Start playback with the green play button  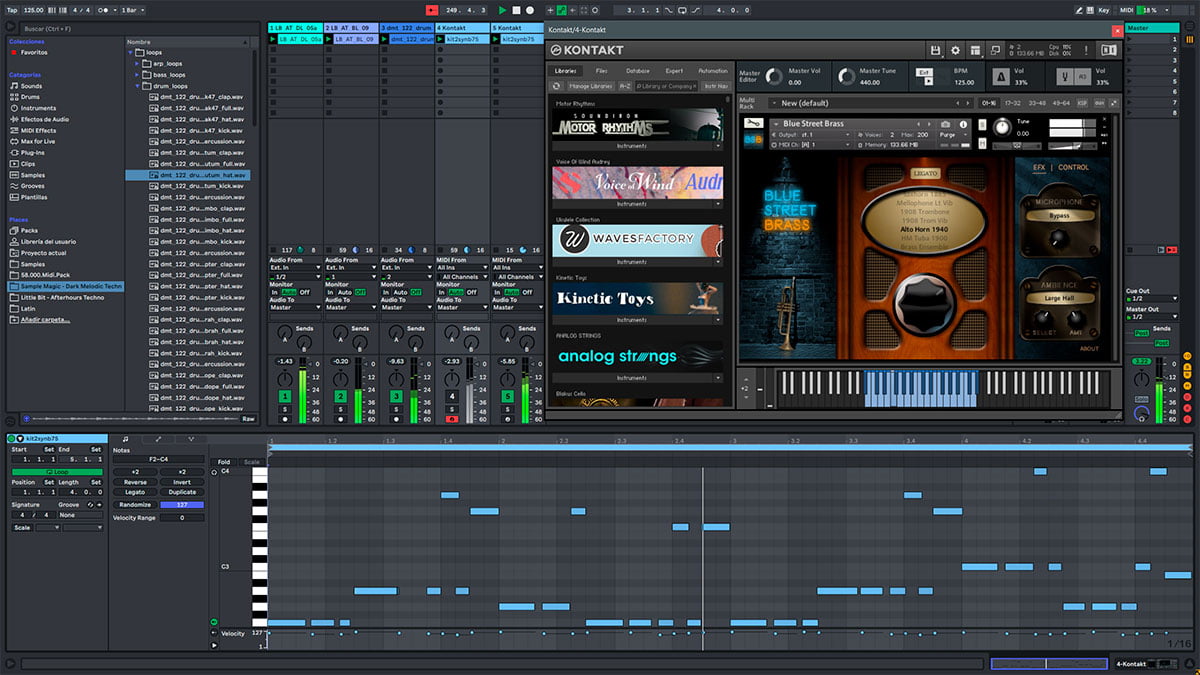pos(502,10)
